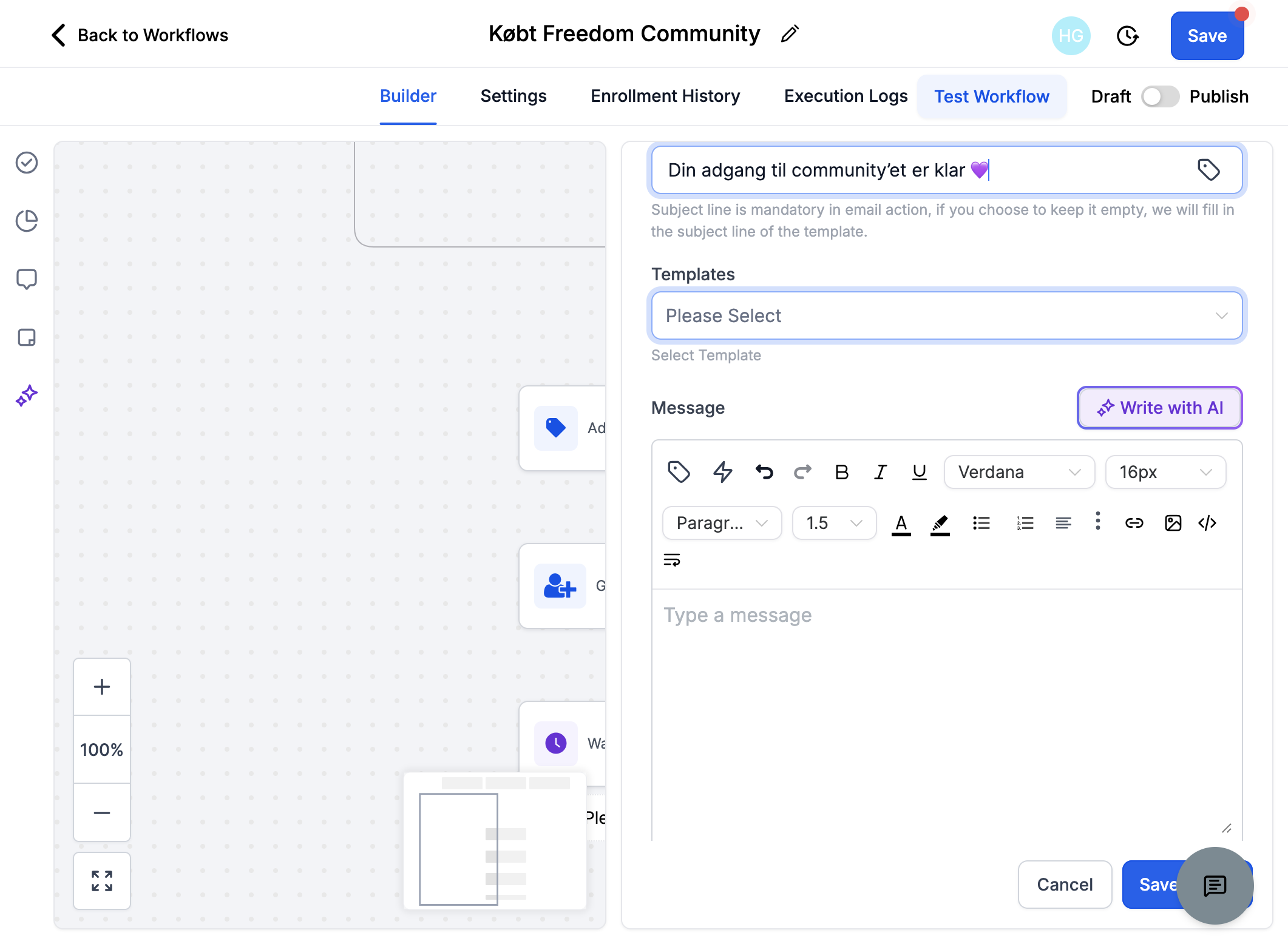Redo edit in message editor
Viewport: 1288px width, 944px height.
[802, 472]
